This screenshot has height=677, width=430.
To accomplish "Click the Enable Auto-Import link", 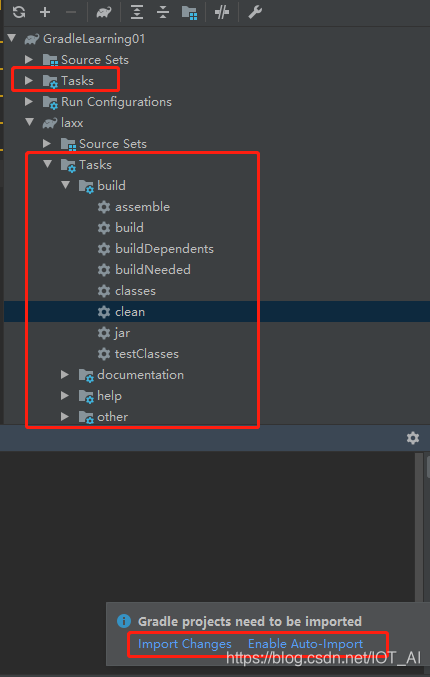I will point(306,644).
